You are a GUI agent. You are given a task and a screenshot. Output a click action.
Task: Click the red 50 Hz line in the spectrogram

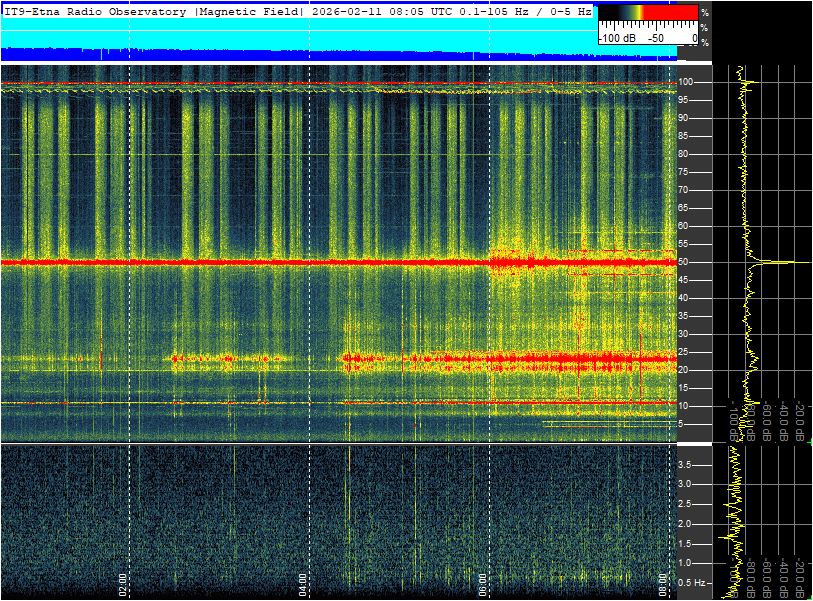coord(250,262)
